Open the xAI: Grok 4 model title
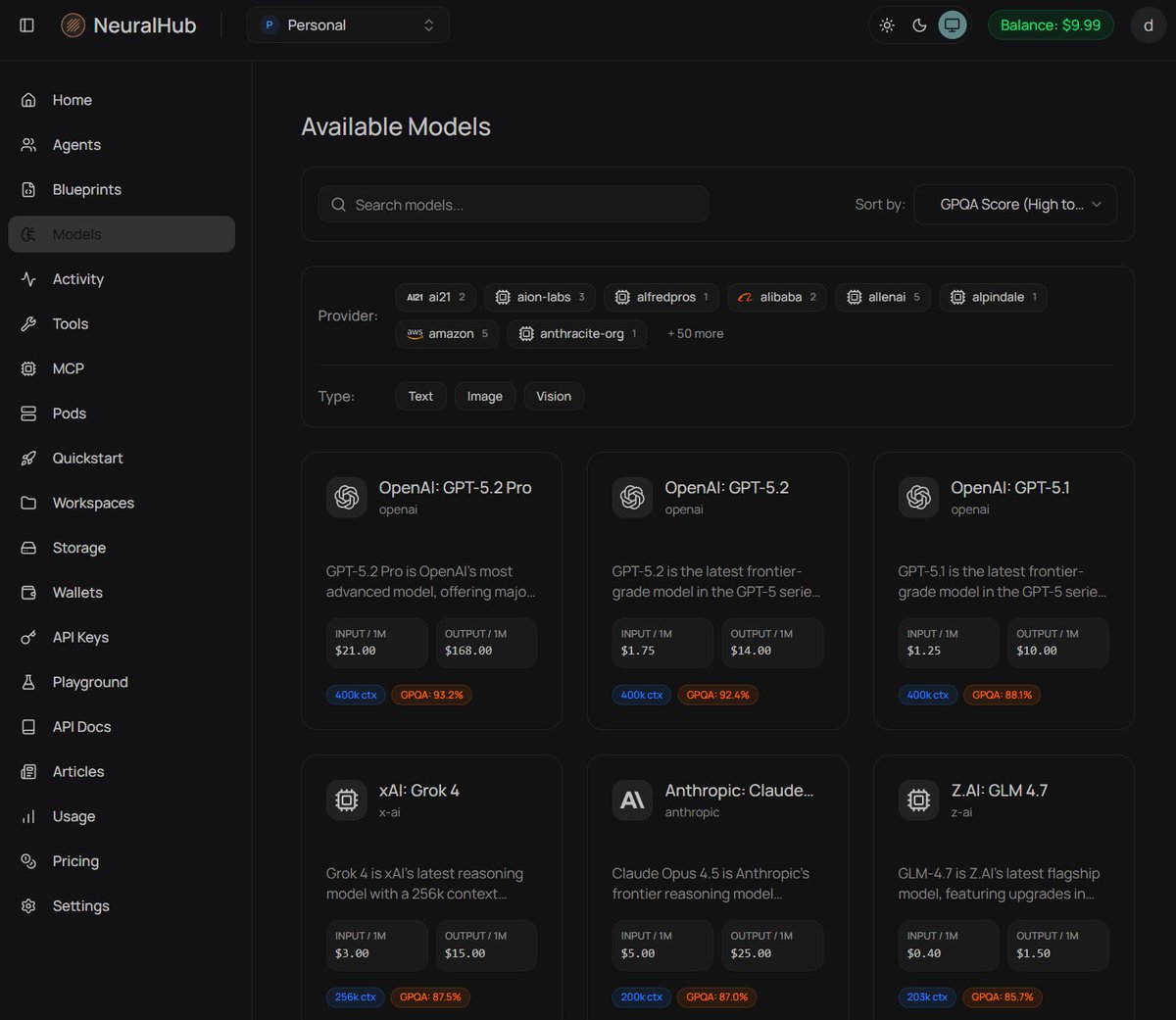Viewport: 1176px width, 1020px height. (x=419, y=791)
